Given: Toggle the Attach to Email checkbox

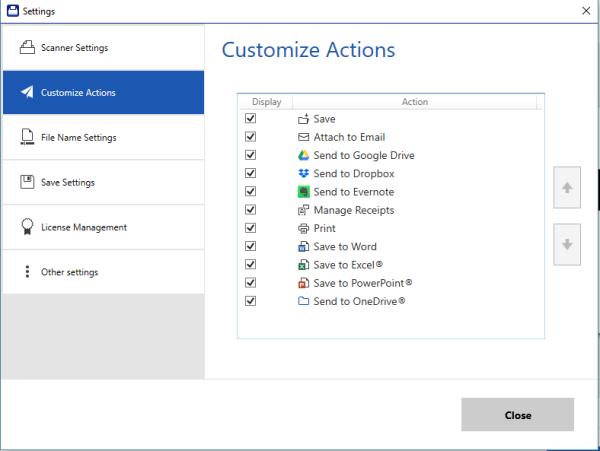Looking at the screenshot, I should [x=251, y=137].
